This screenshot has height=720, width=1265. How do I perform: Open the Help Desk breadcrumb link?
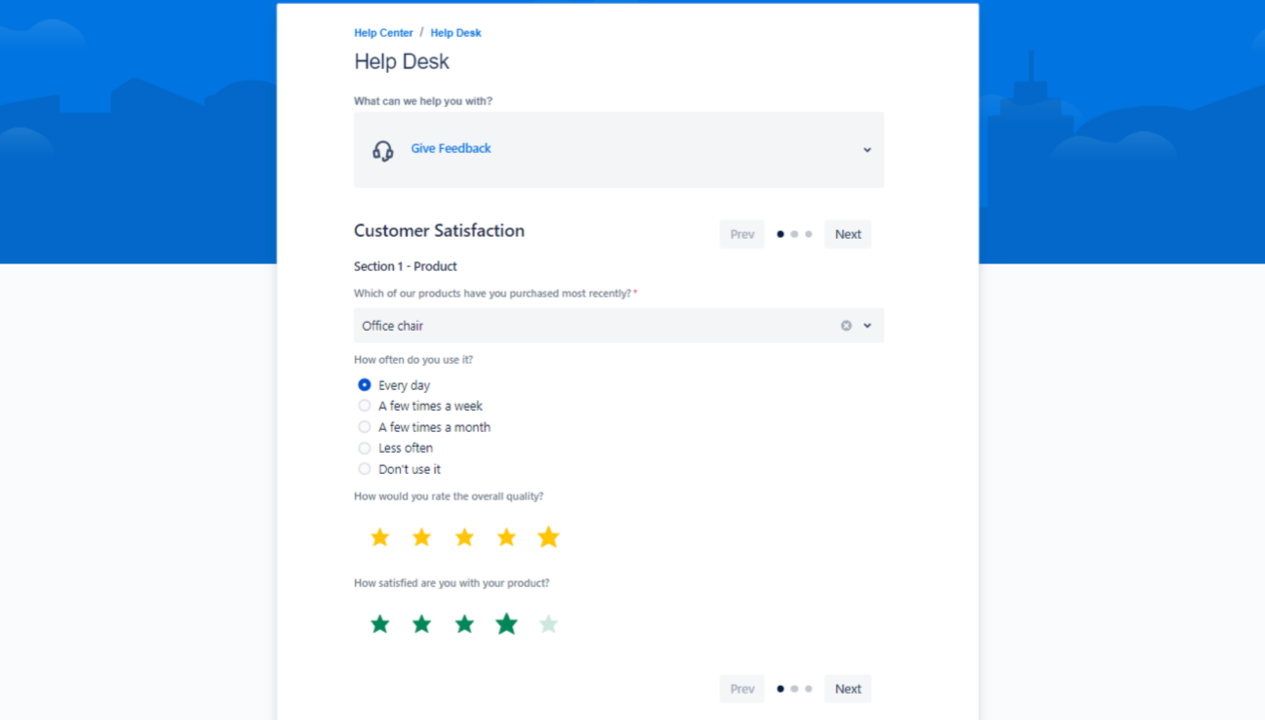(455, 33)
